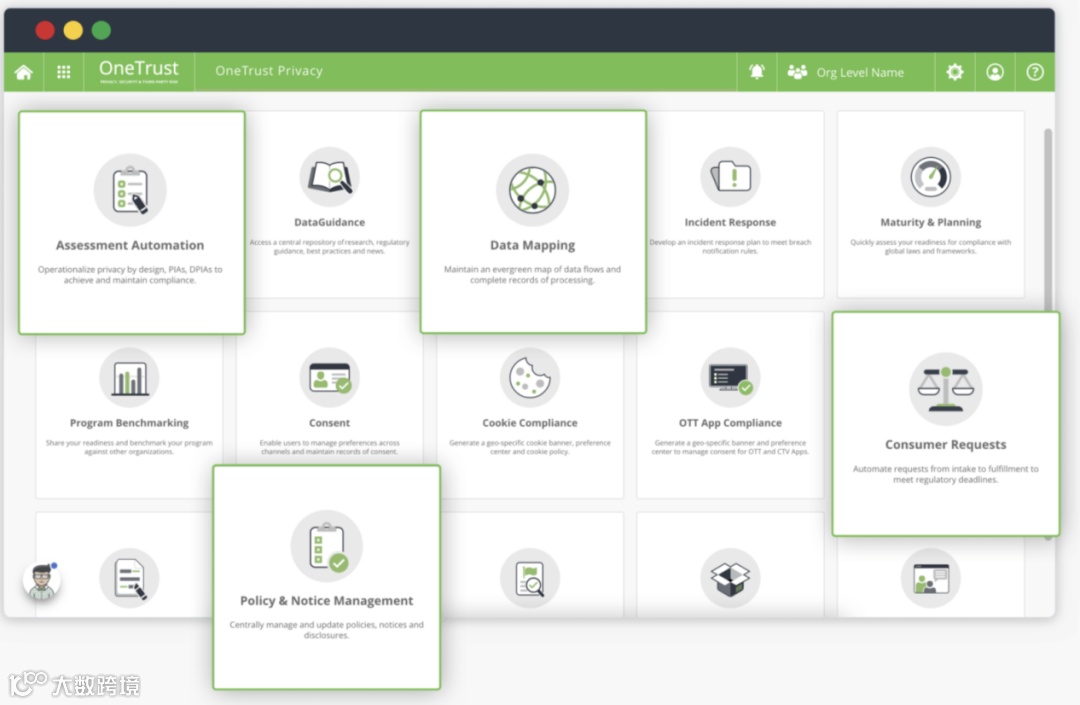Click the document with pen icon
Viewport: 1080px width, 705px height.
(x=129, y=578)
